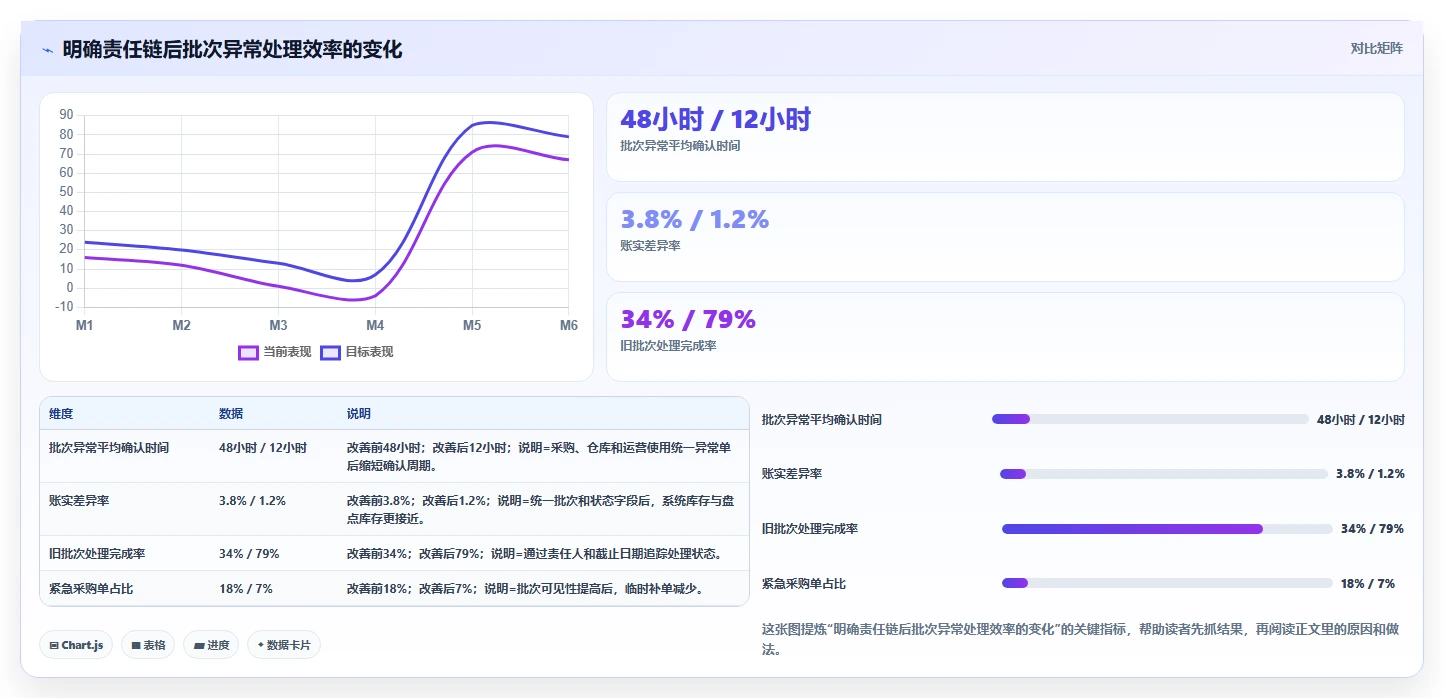This screenshot has height=698, width=1444.
Task: Click the title icon beside 明确责任链后批次异常处理效率的变化
Action: [x=47, y=50]
